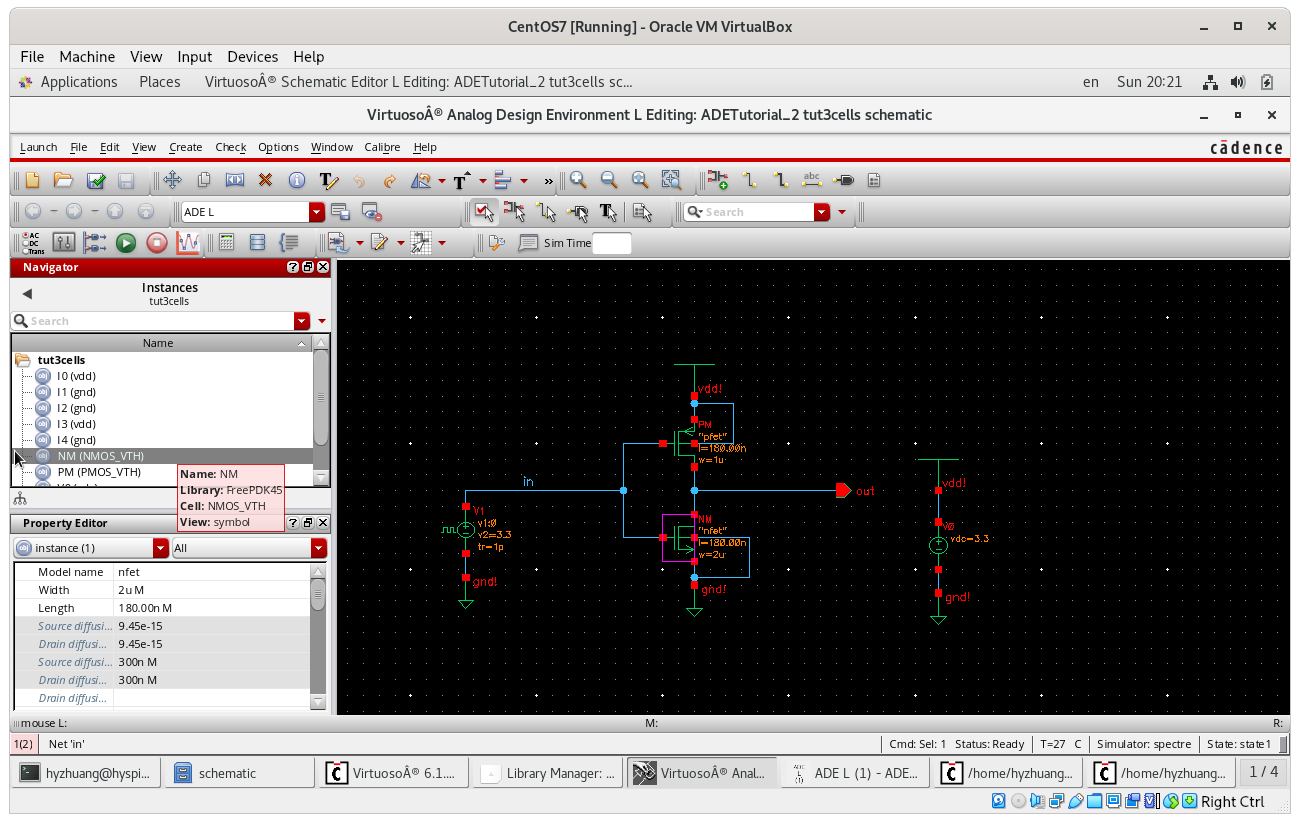The image size is (1300, 823).
Task: Switch to ADE L (1) taskbar window
Action: [855, 773]
